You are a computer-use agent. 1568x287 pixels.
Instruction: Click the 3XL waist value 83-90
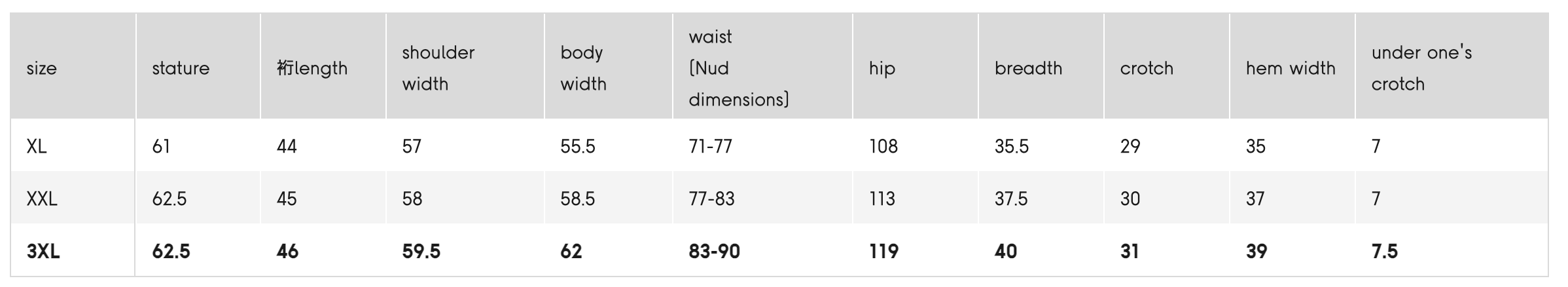(x=714, y=251)
